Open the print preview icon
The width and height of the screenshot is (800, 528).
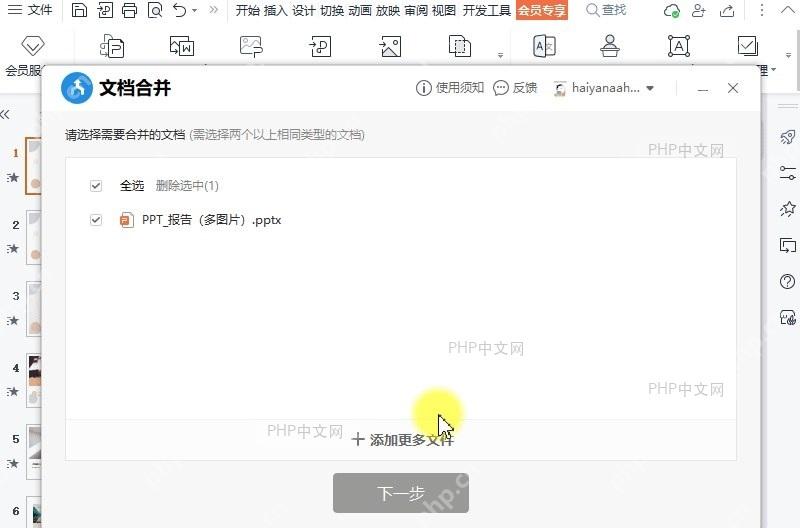tap(155, 10)
